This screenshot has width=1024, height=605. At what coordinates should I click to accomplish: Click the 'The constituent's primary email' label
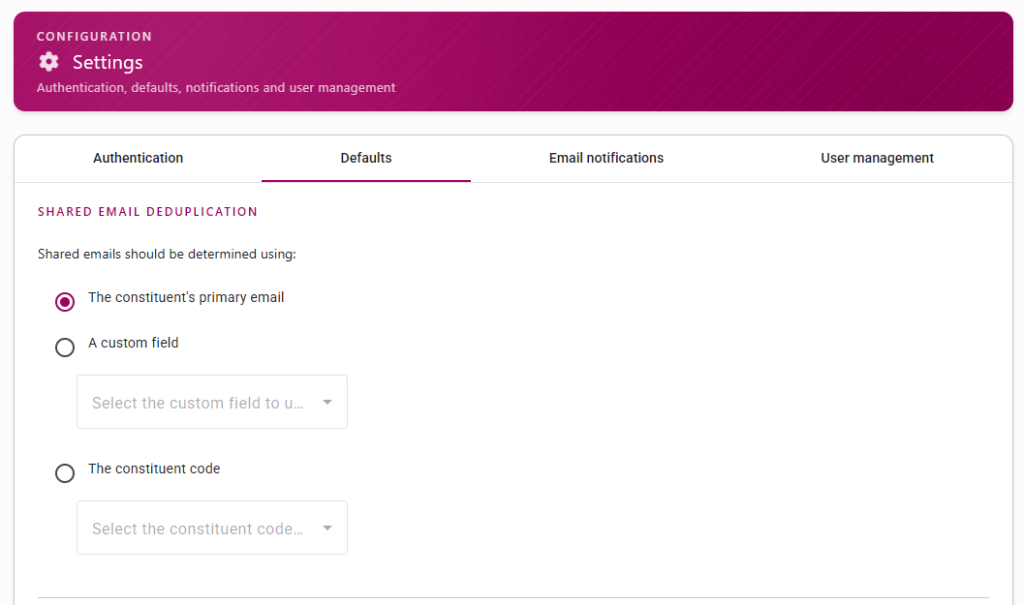point(186,297)
